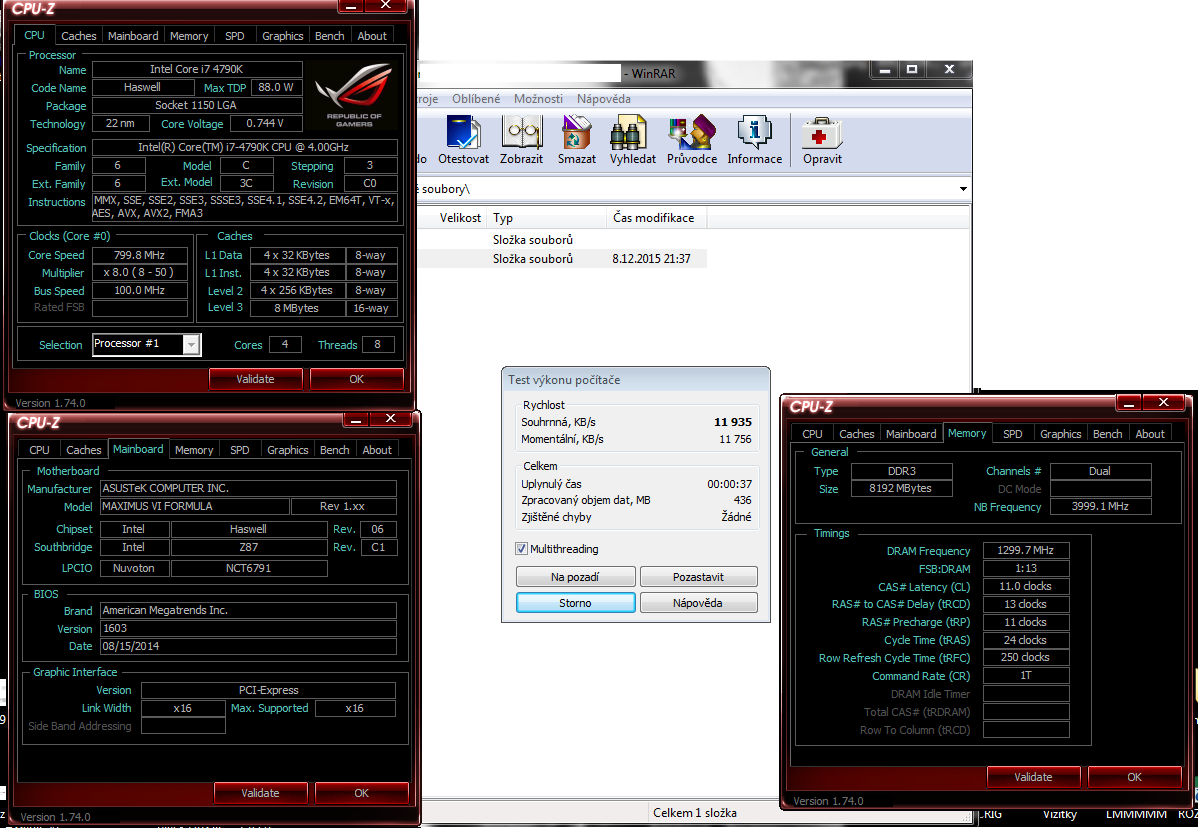Click the Threads count 8 field

click(x=377, y=344)
